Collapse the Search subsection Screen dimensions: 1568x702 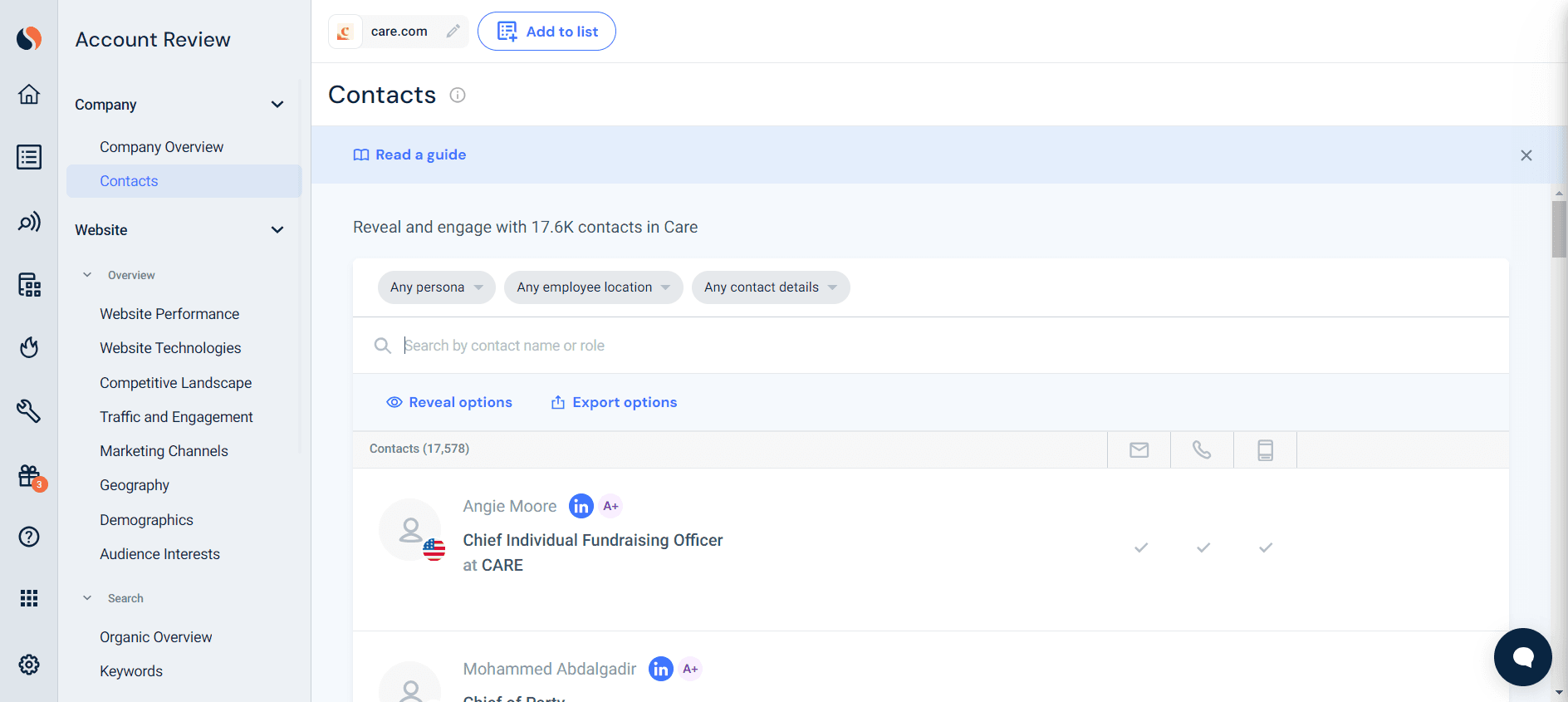tap(87, 598)
